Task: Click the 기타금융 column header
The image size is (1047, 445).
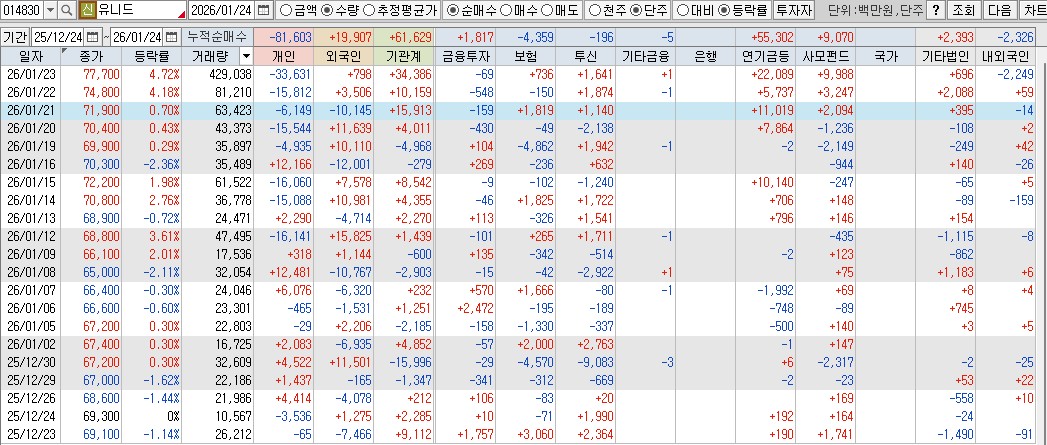Action: (x=645, y=57)
